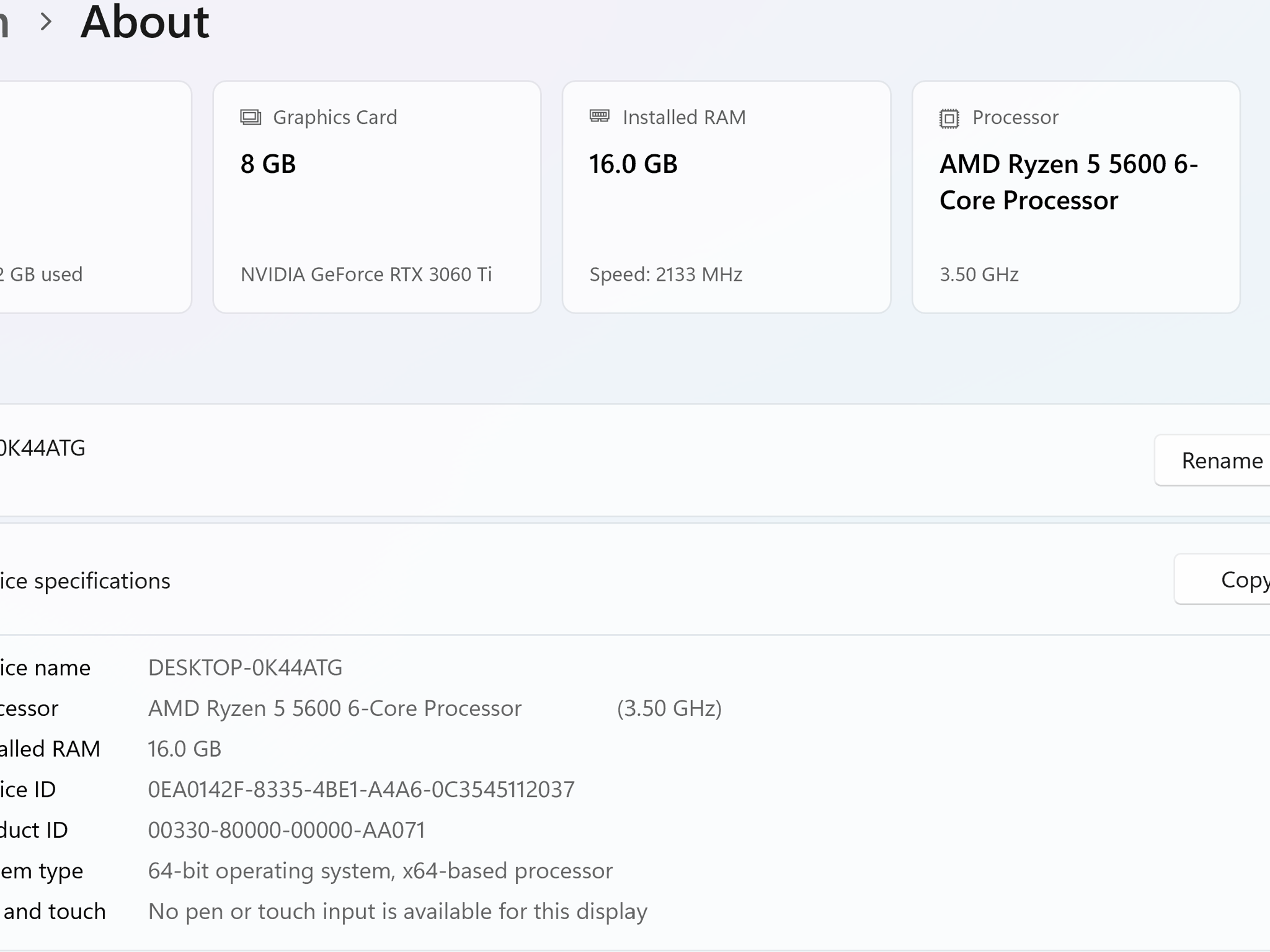Select the processor value in specifications list
This screenshot has height=952, width=1270.
click(335, 708)
